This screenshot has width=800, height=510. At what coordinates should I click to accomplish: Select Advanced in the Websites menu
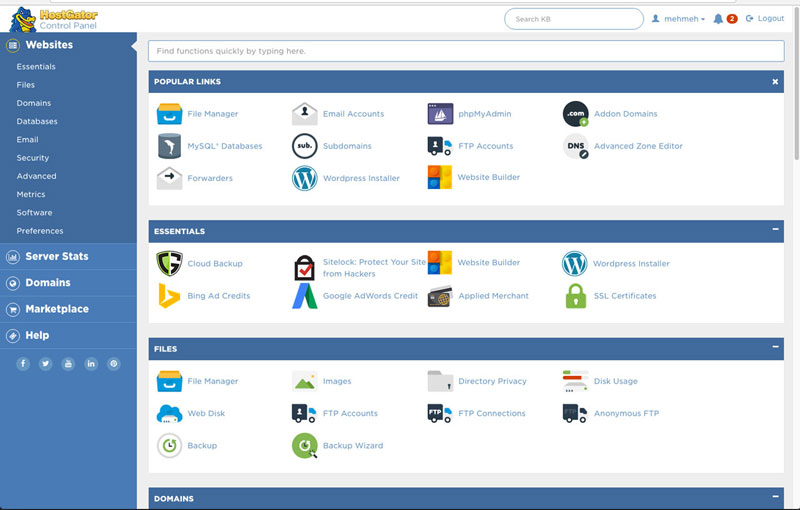click(36, 176)
